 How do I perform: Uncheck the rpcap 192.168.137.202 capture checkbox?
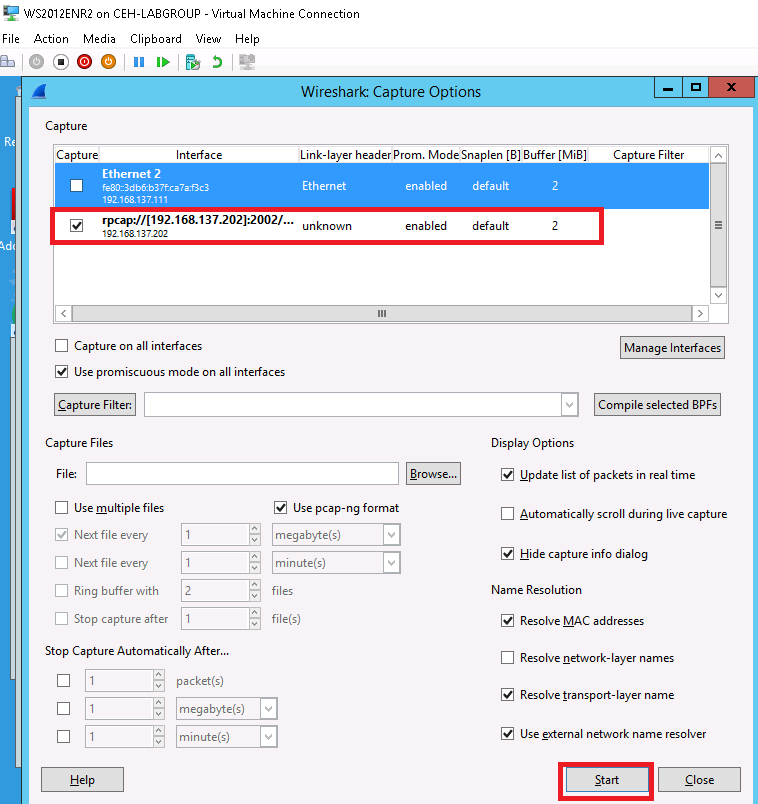(x=76, y=226)
